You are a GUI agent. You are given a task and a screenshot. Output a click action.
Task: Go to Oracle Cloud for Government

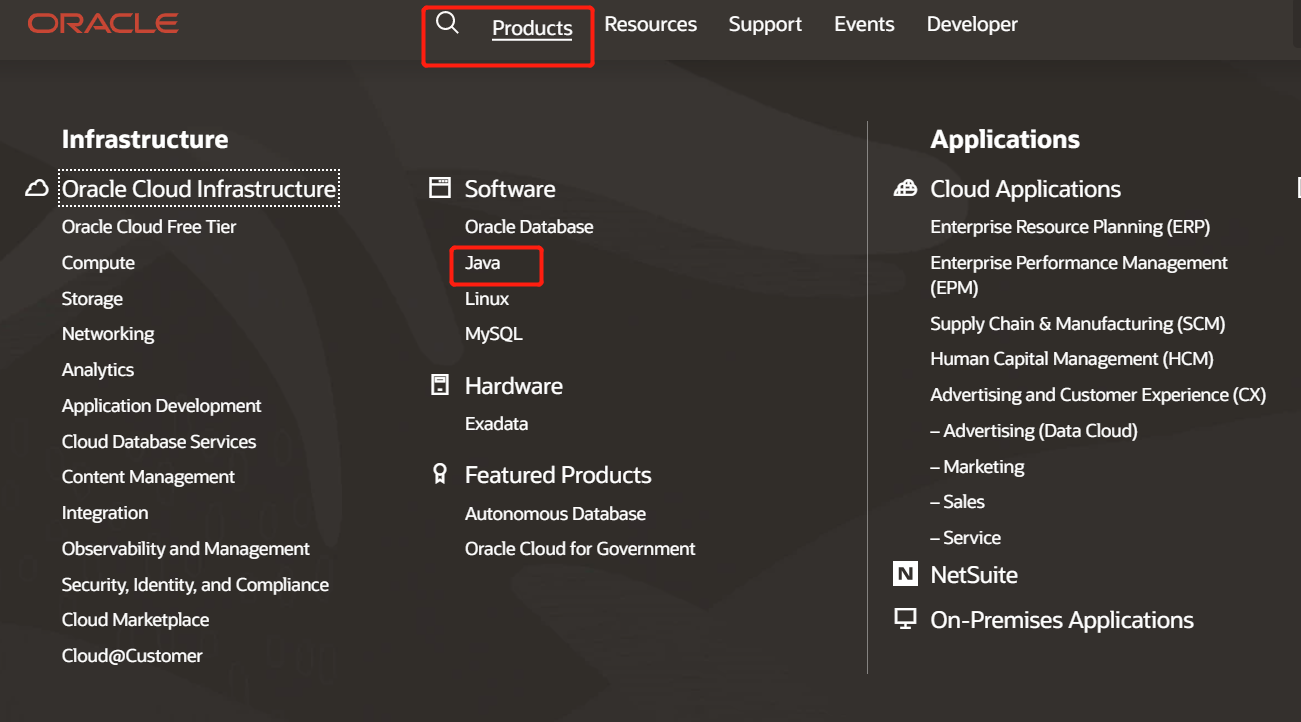point(580,549)
